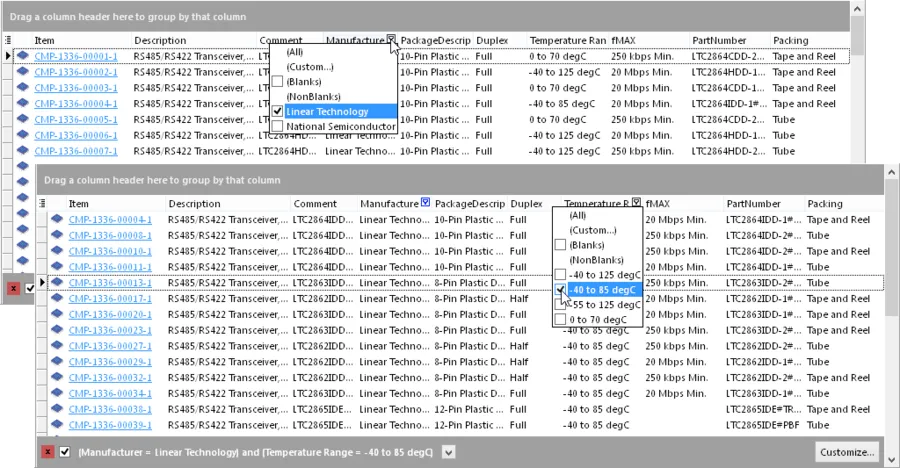
Task: Choose (Custom...) in Manufacturer filter list
Action: pos(309,67)
